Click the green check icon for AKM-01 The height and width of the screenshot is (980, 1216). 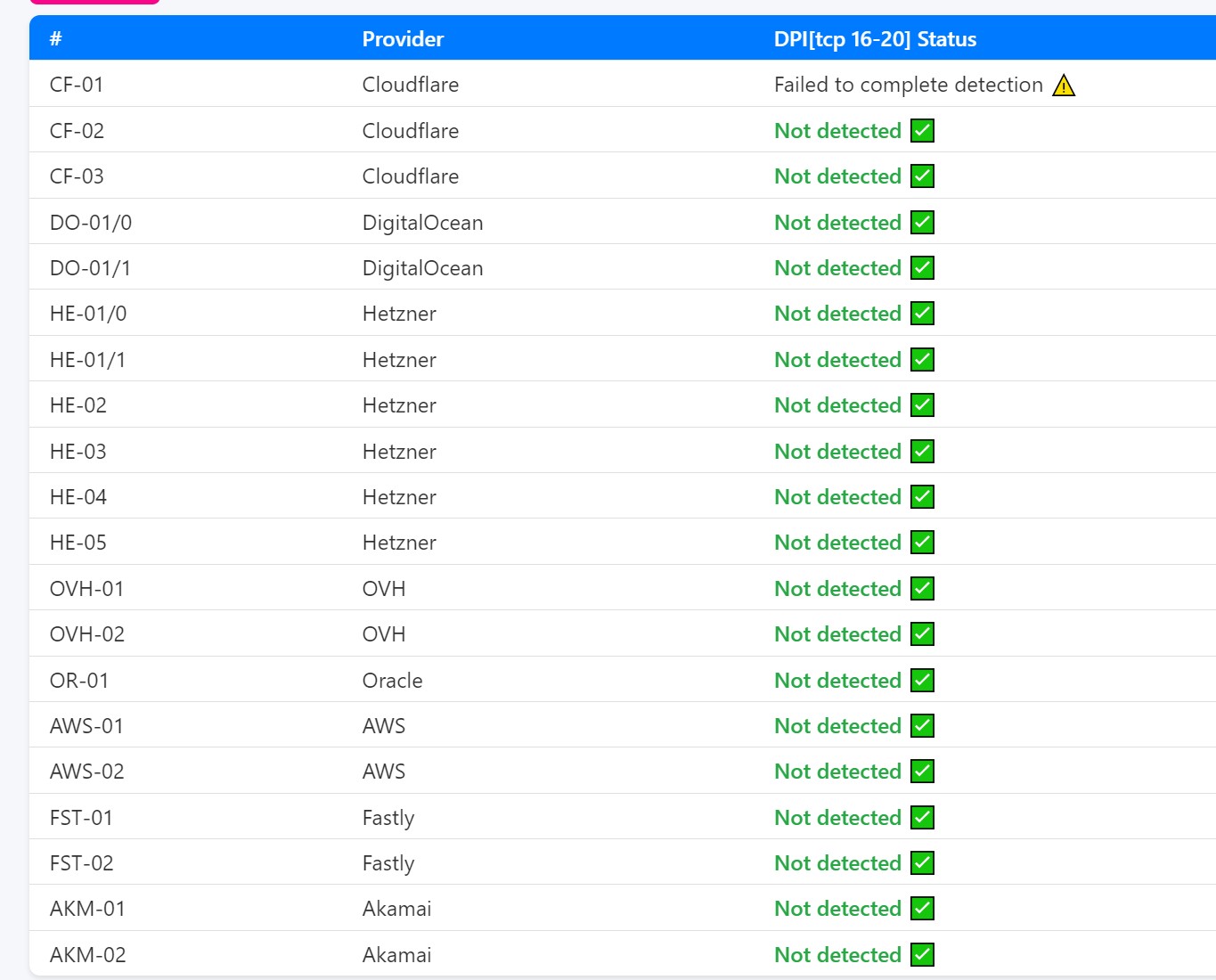(x=923, y=909)
